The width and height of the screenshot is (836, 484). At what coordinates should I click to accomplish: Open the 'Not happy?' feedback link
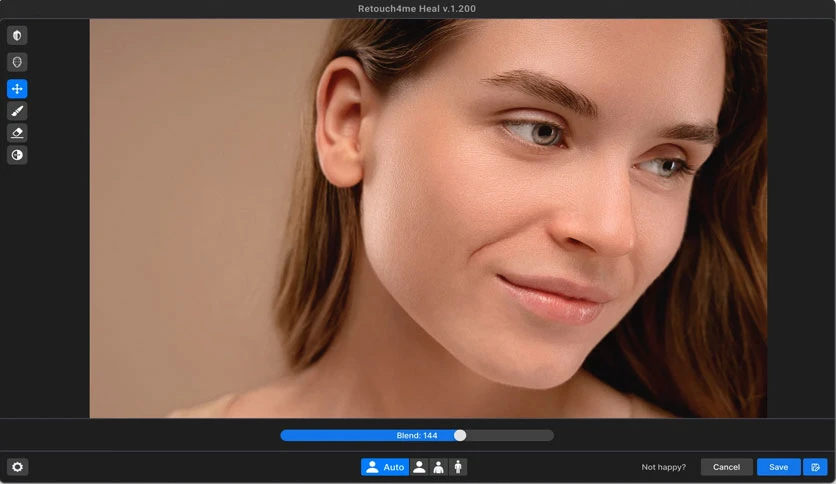click(663, 467)
